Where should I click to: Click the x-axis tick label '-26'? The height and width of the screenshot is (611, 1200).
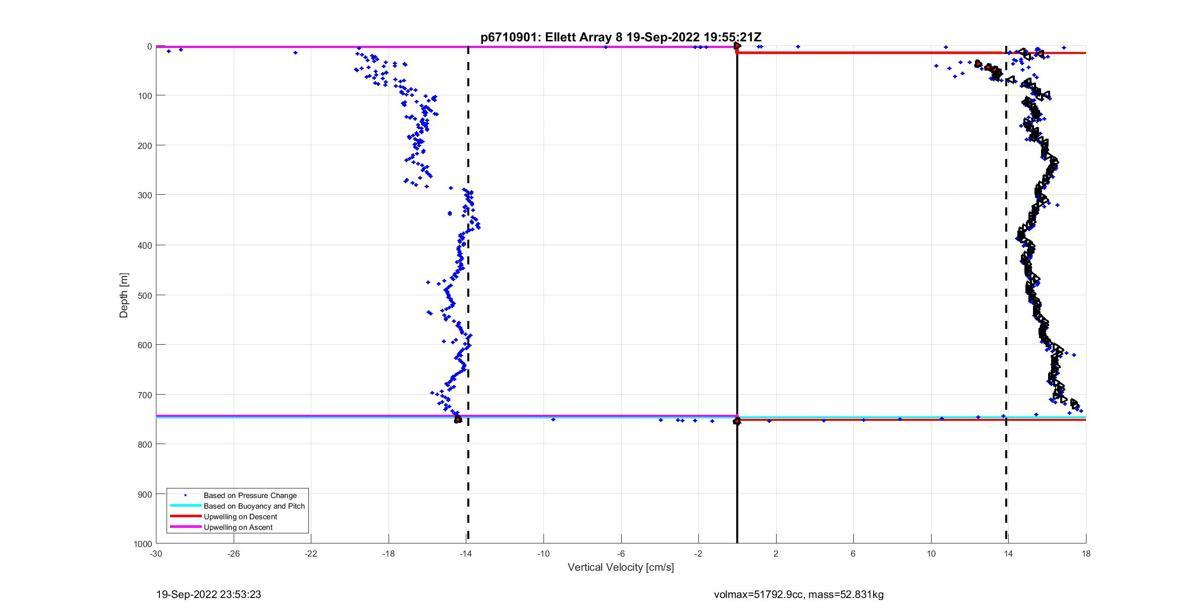coord(234,553)
